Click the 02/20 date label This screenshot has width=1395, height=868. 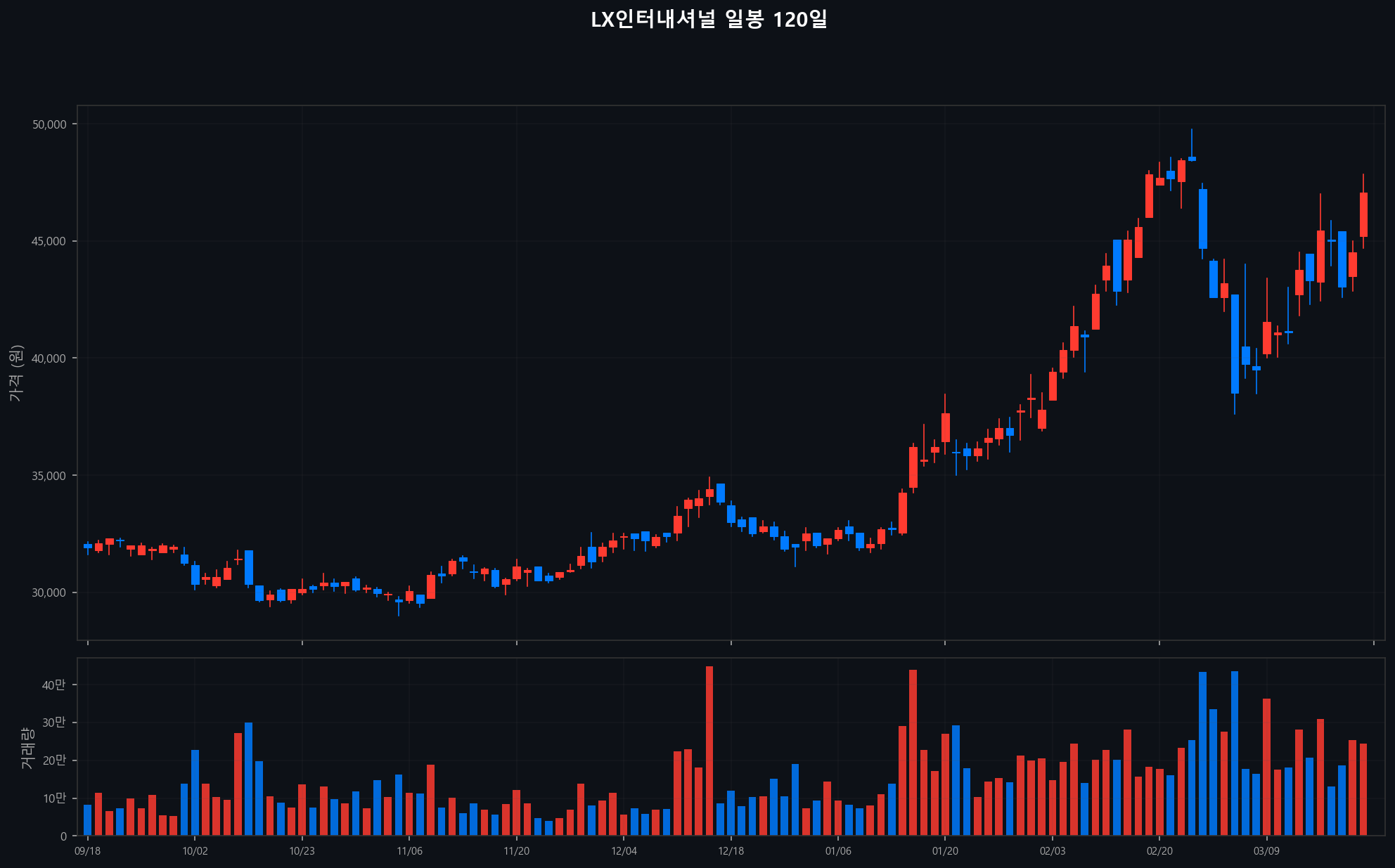point(1159,851)
